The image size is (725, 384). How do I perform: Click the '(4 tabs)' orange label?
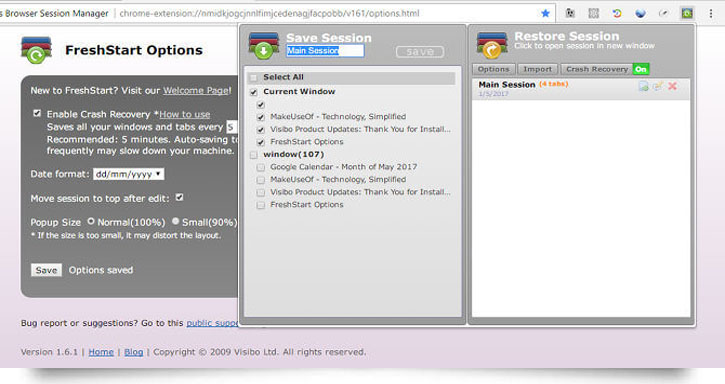553,84
